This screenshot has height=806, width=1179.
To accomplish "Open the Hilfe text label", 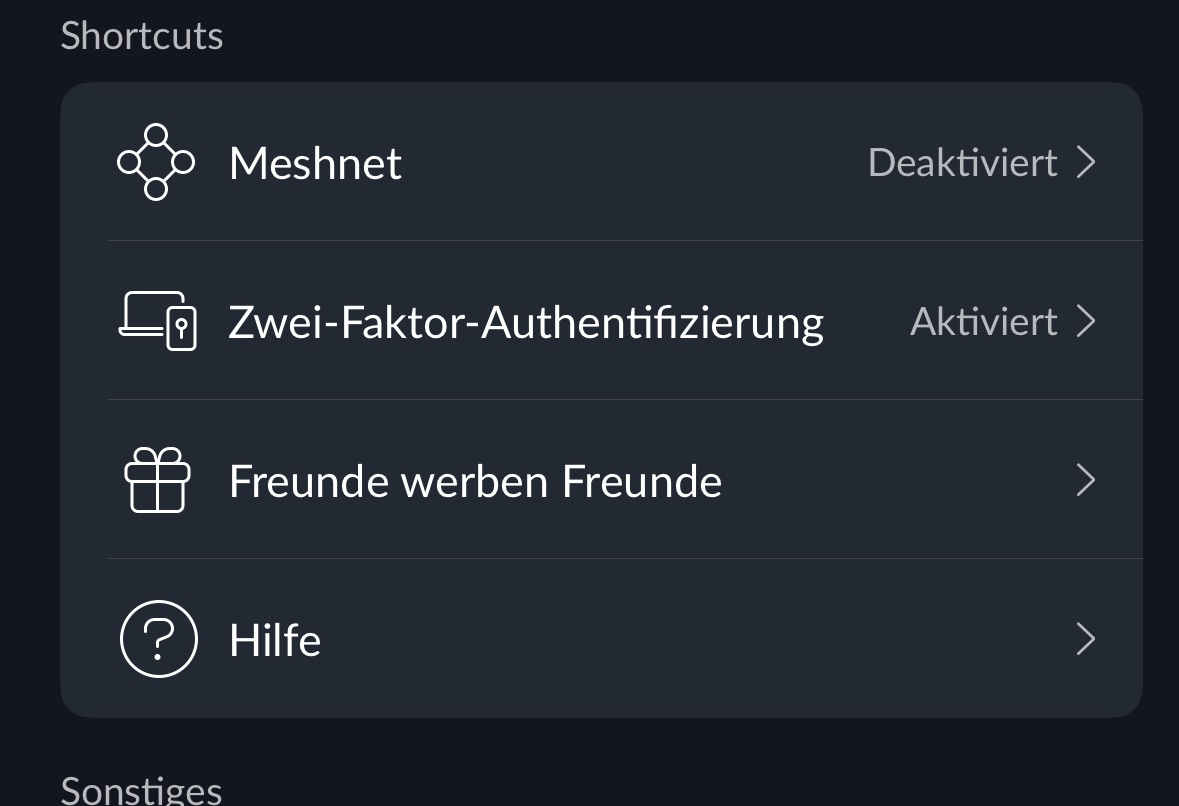I will tap(275, 640).
